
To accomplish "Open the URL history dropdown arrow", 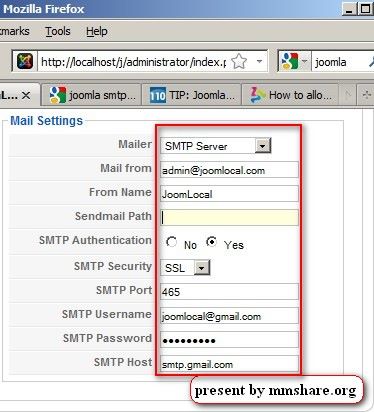I will point(259,61).
